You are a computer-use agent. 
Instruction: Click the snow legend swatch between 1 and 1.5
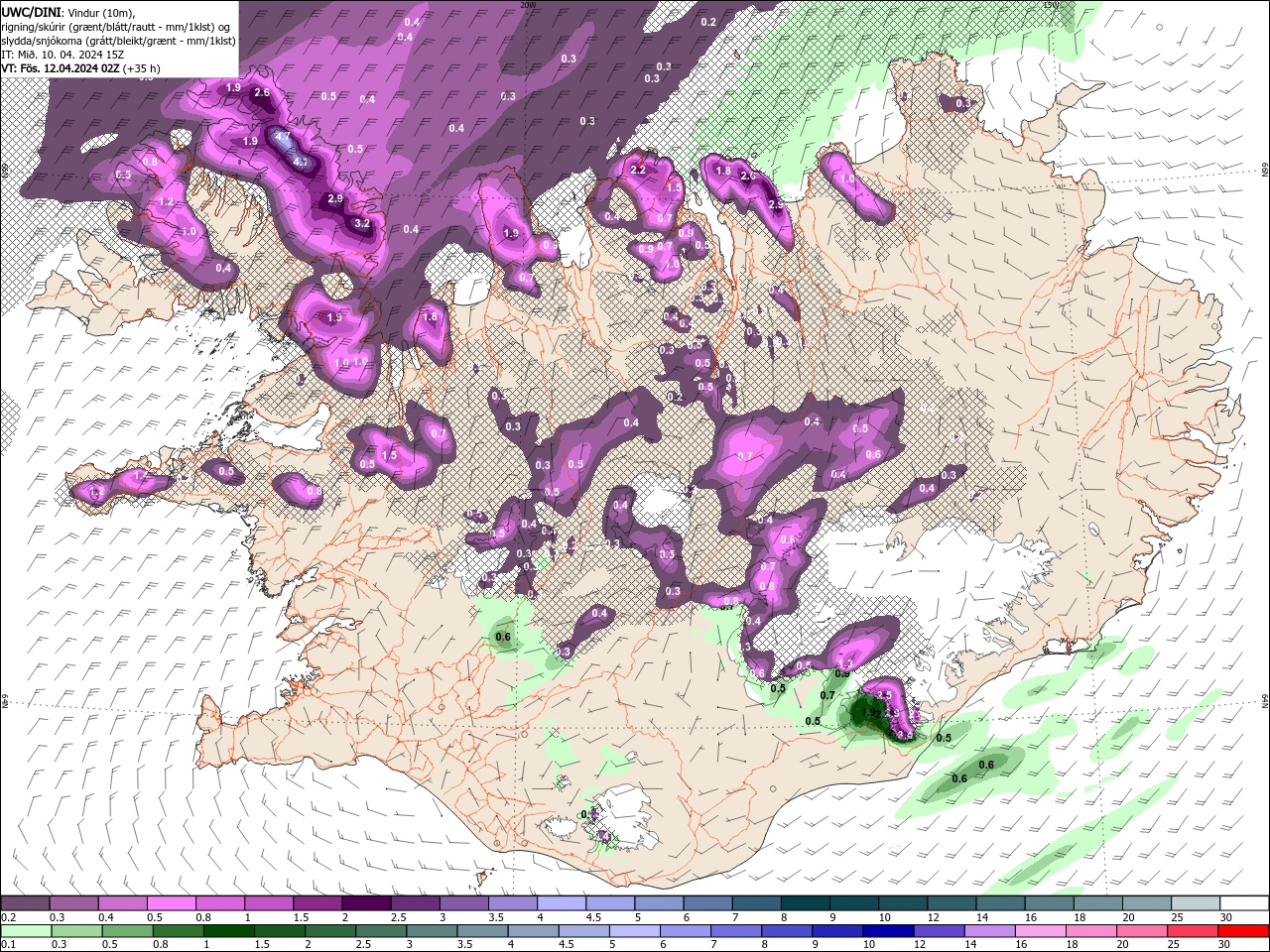tap(269, 903)
